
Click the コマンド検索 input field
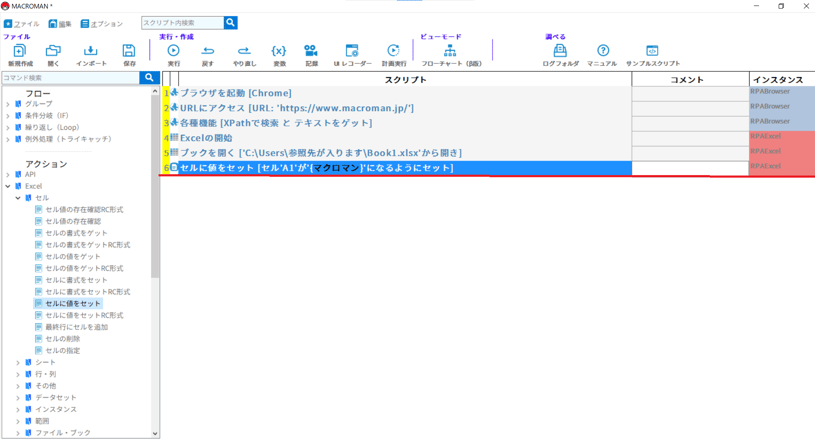pos(71,77)
